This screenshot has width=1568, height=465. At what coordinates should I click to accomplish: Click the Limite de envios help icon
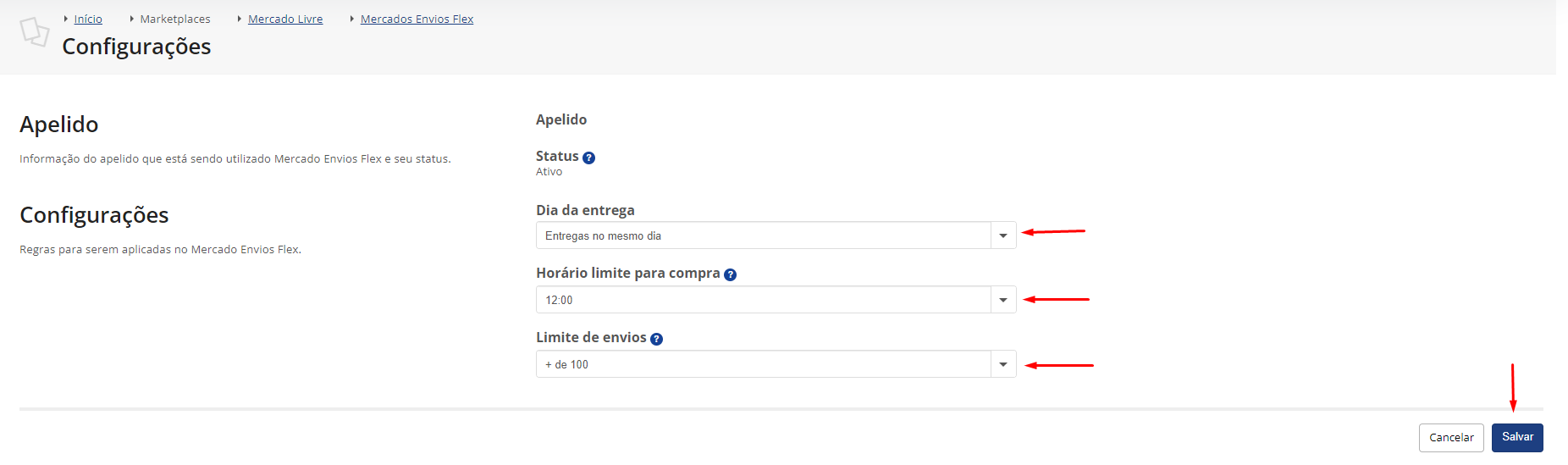(656, 339)
